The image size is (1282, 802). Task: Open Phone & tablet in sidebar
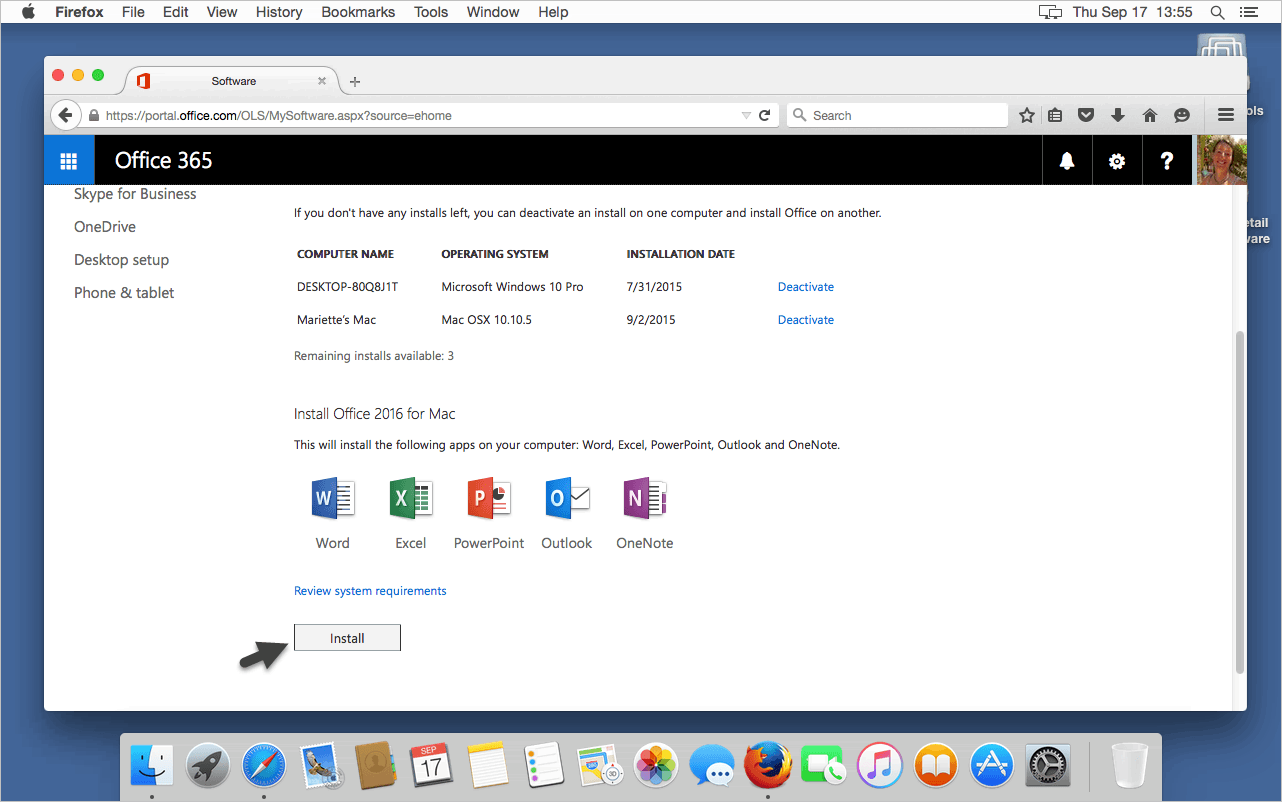pyautogui.click(x=124, y=293)
